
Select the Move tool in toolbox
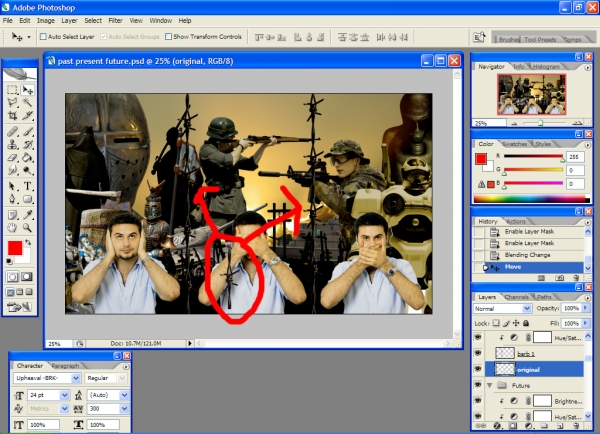(x=27, y=90)
